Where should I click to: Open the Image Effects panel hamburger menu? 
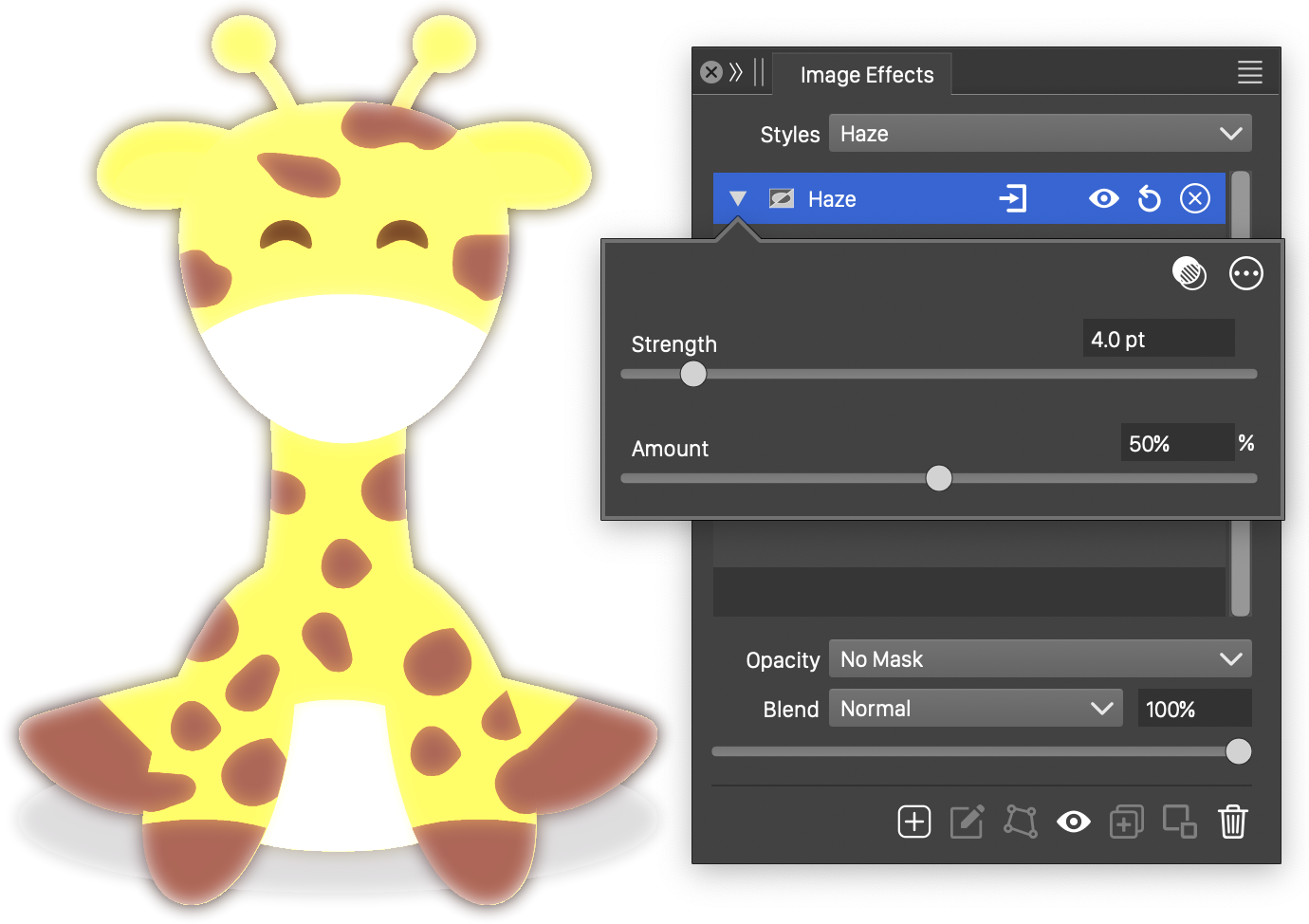pyautogui.click(x=1249, y=72)
